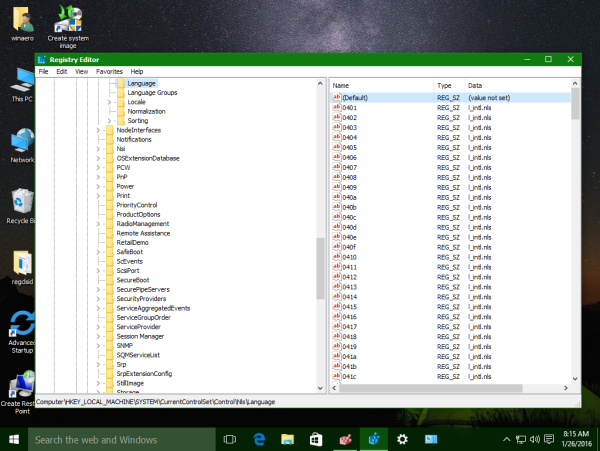
Task: Click the Normalization folder icon
Action: click(x=121, y=111)
